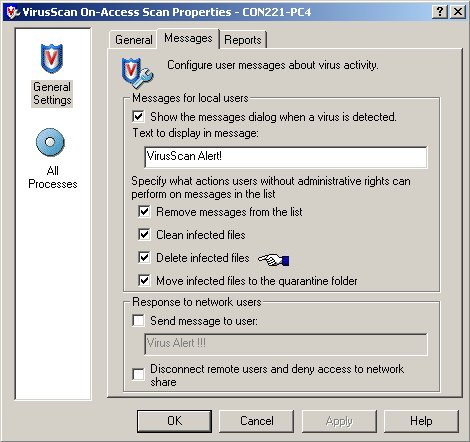Uncheck Delete infected files checkbox

tap(144, 257)
